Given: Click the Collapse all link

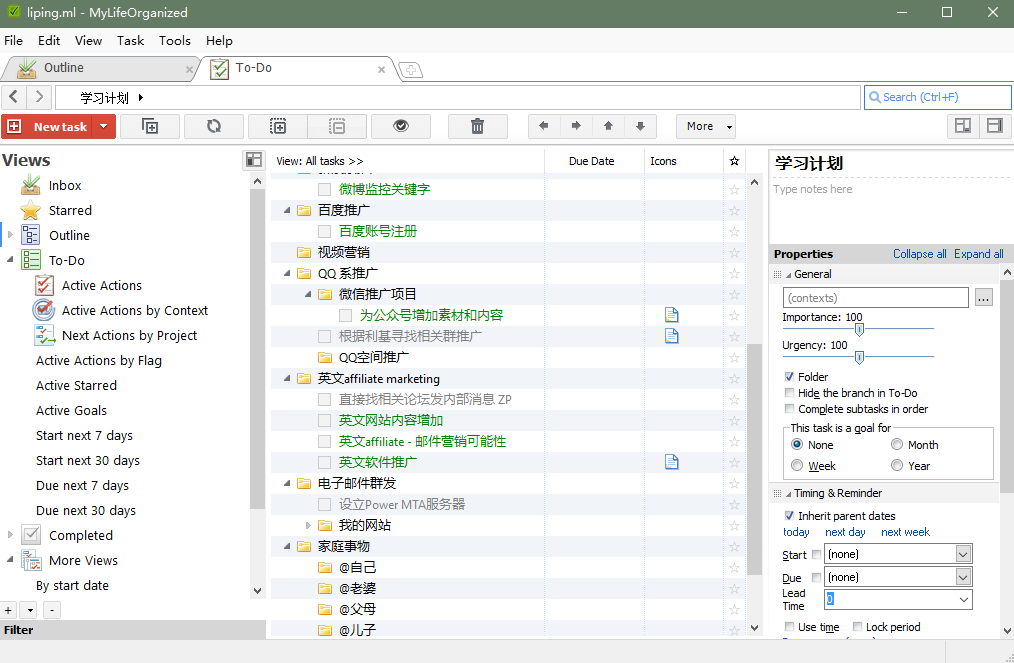Looking at the screenshot, I should coord(919,254).
